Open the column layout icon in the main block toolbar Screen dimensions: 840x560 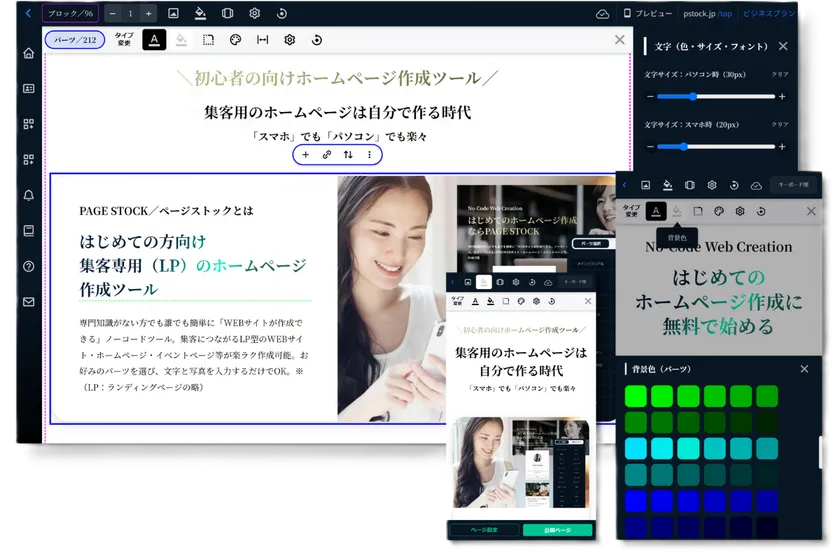point(227,13)
